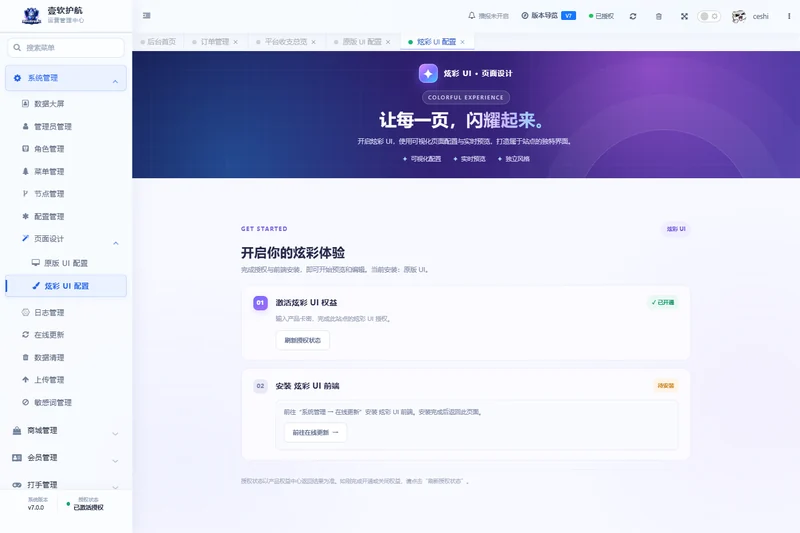This screenshot has width=800, height=533.
Task: Click the 安装 炫彩 UI 前端 card title
Action: (307, 386)
